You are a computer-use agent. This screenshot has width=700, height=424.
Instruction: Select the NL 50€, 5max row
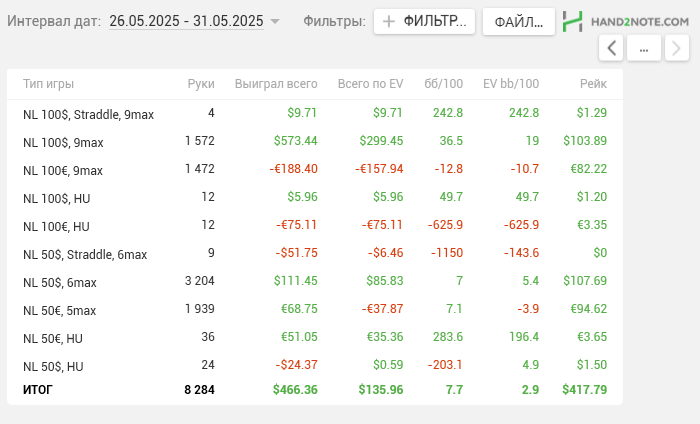(x=60, y=310)
